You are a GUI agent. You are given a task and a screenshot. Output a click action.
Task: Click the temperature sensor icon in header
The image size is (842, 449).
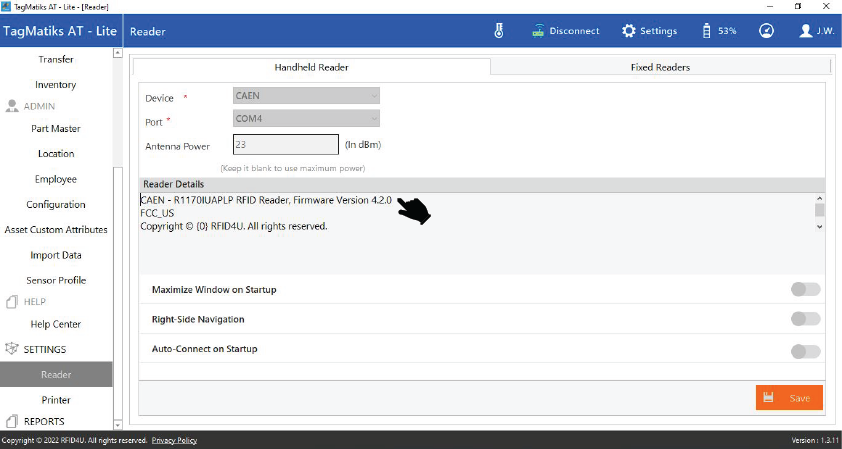click(498, 31)
